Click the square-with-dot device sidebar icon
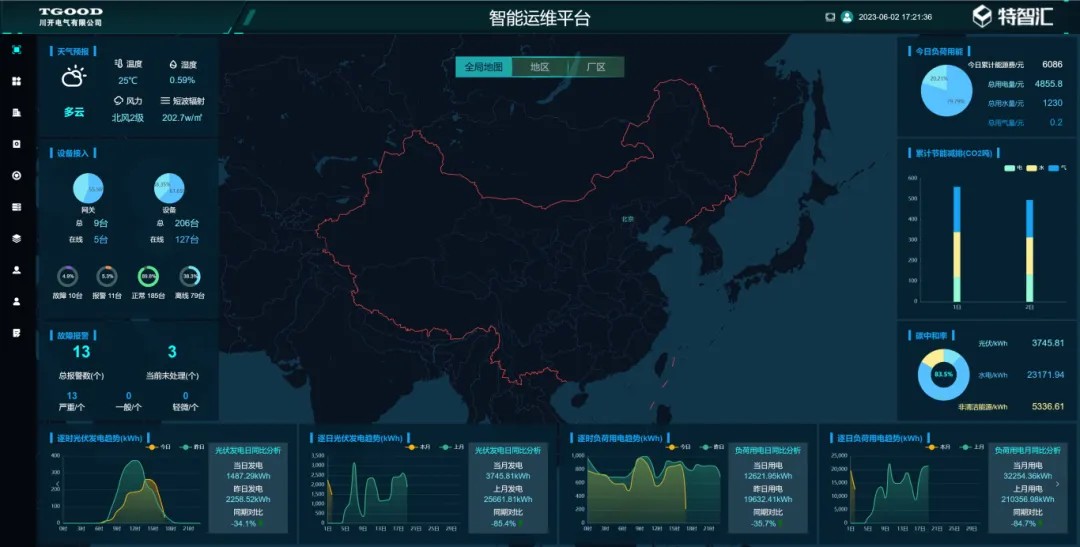The height and width of the screenshot is (547, 1080). click(17, 144)
